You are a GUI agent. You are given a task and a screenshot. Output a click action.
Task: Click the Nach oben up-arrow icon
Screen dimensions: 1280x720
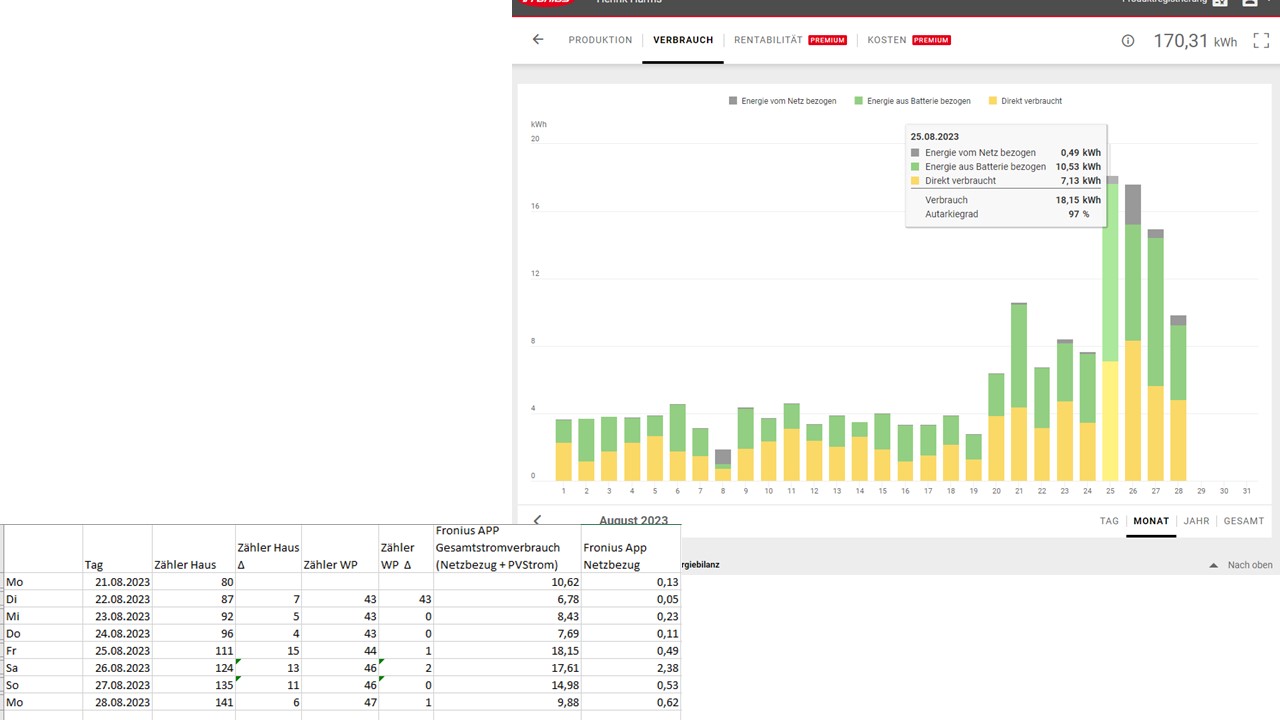click(1213, 565)
